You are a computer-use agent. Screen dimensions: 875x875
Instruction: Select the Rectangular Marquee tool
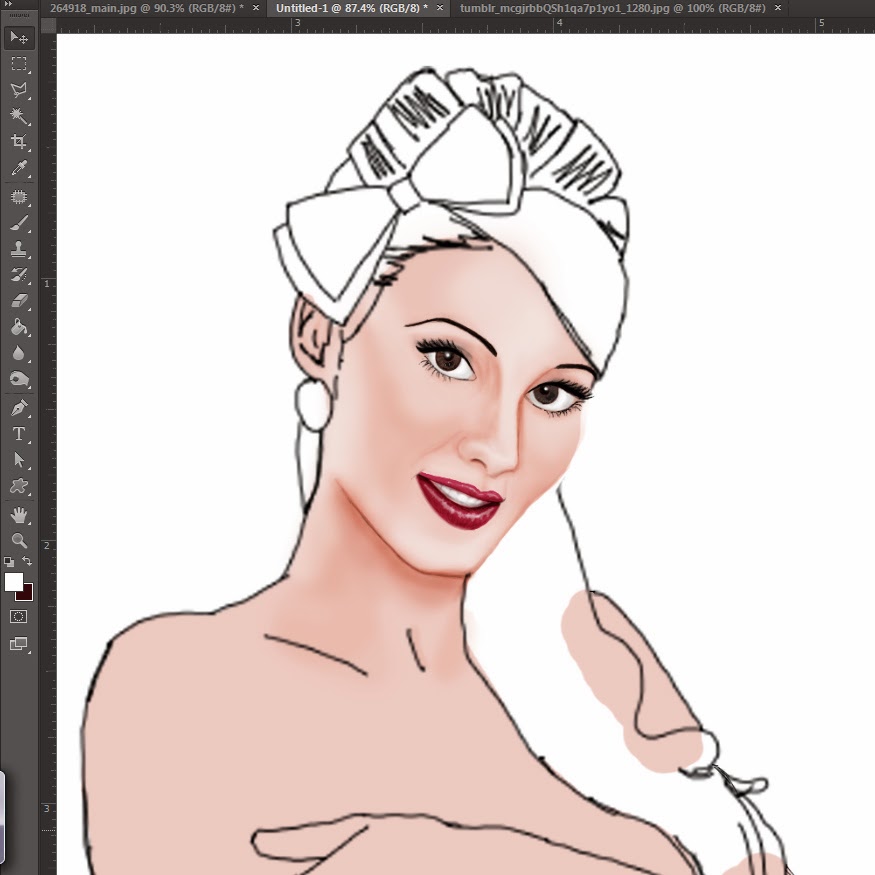tap(19, 64)
